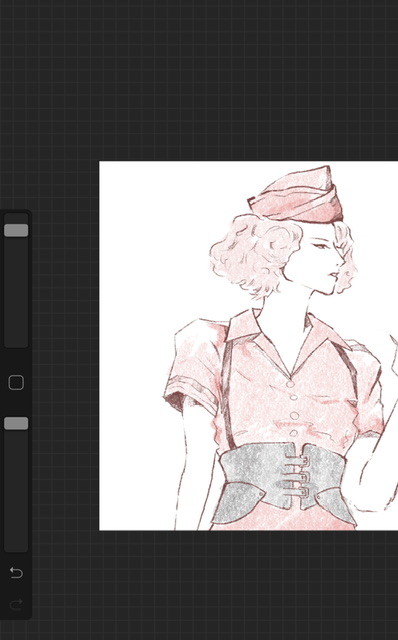Select the square modify button between sliders
The height and width of the screenshot is (640, 398).
[x=16, y=382]
